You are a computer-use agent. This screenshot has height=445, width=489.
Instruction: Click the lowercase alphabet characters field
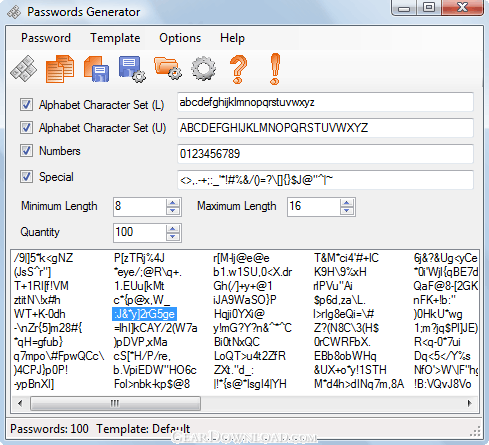(x=325, y=102)
